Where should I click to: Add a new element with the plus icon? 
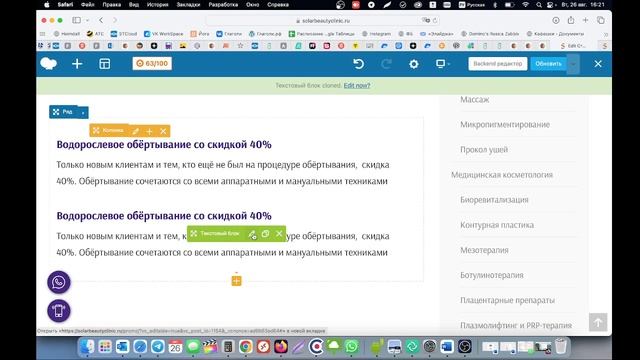click(x=77, y=64)
